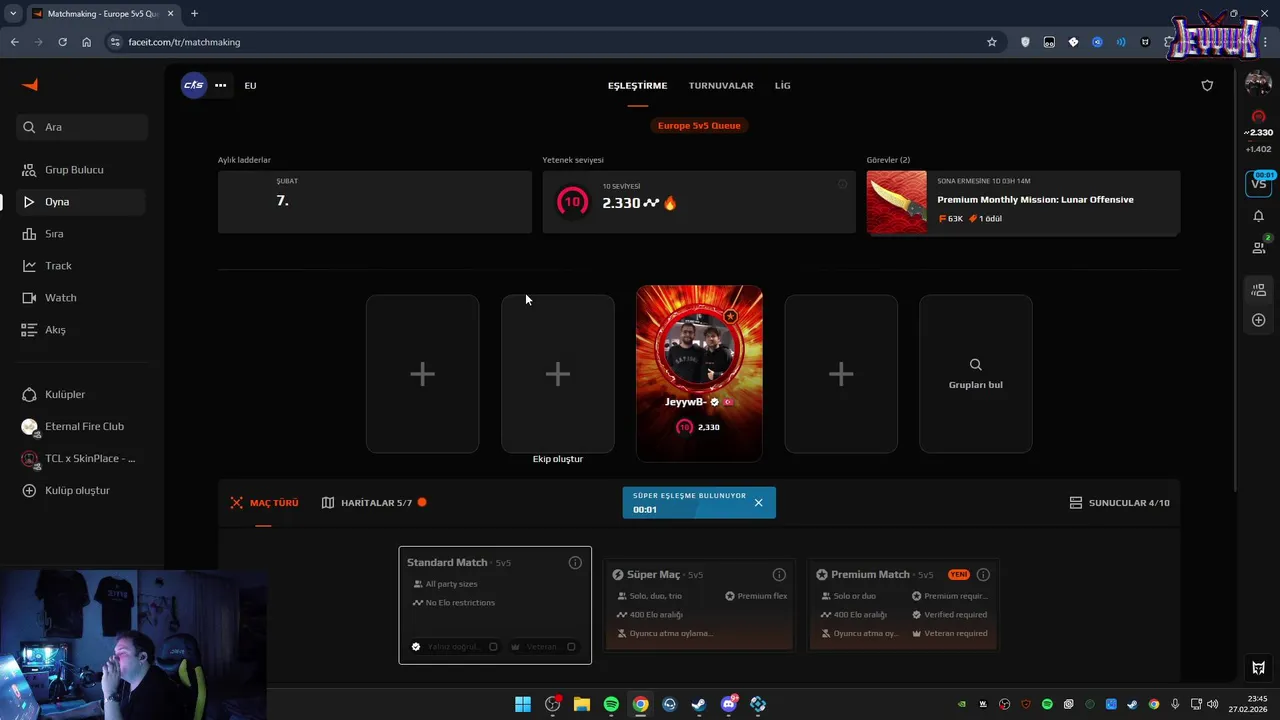
Task: Click plus circle icon in right rail
Action: point(1258,320)
